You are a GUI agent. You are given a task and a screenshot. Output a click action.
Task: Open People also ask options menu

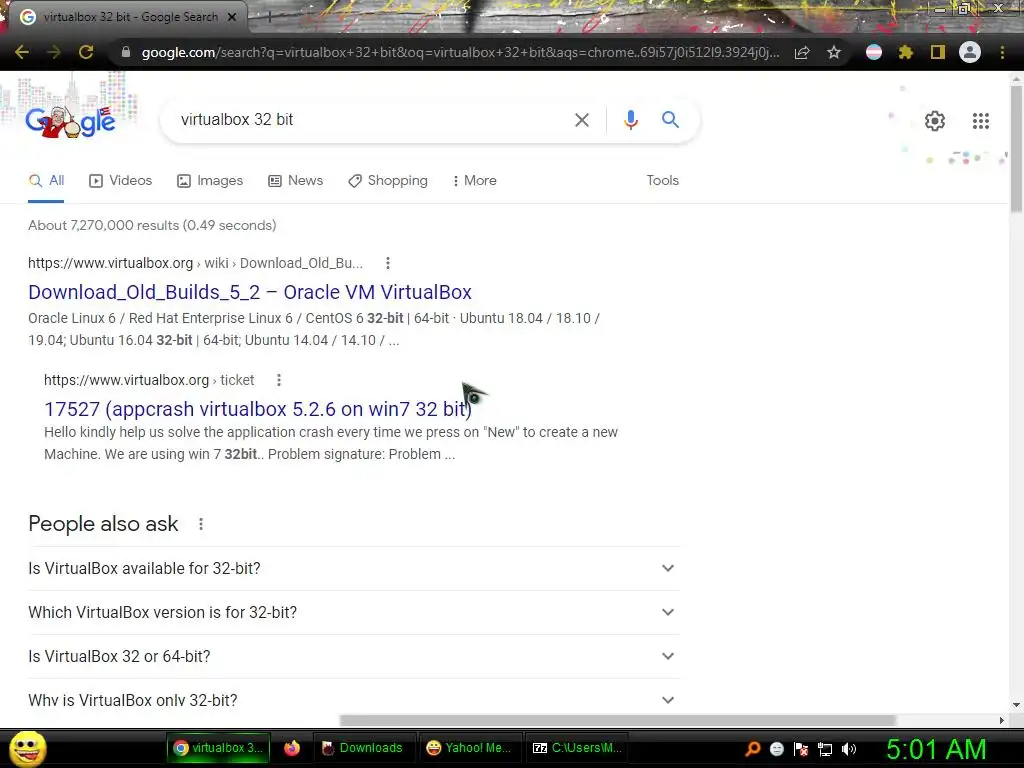tap(201, 524)
